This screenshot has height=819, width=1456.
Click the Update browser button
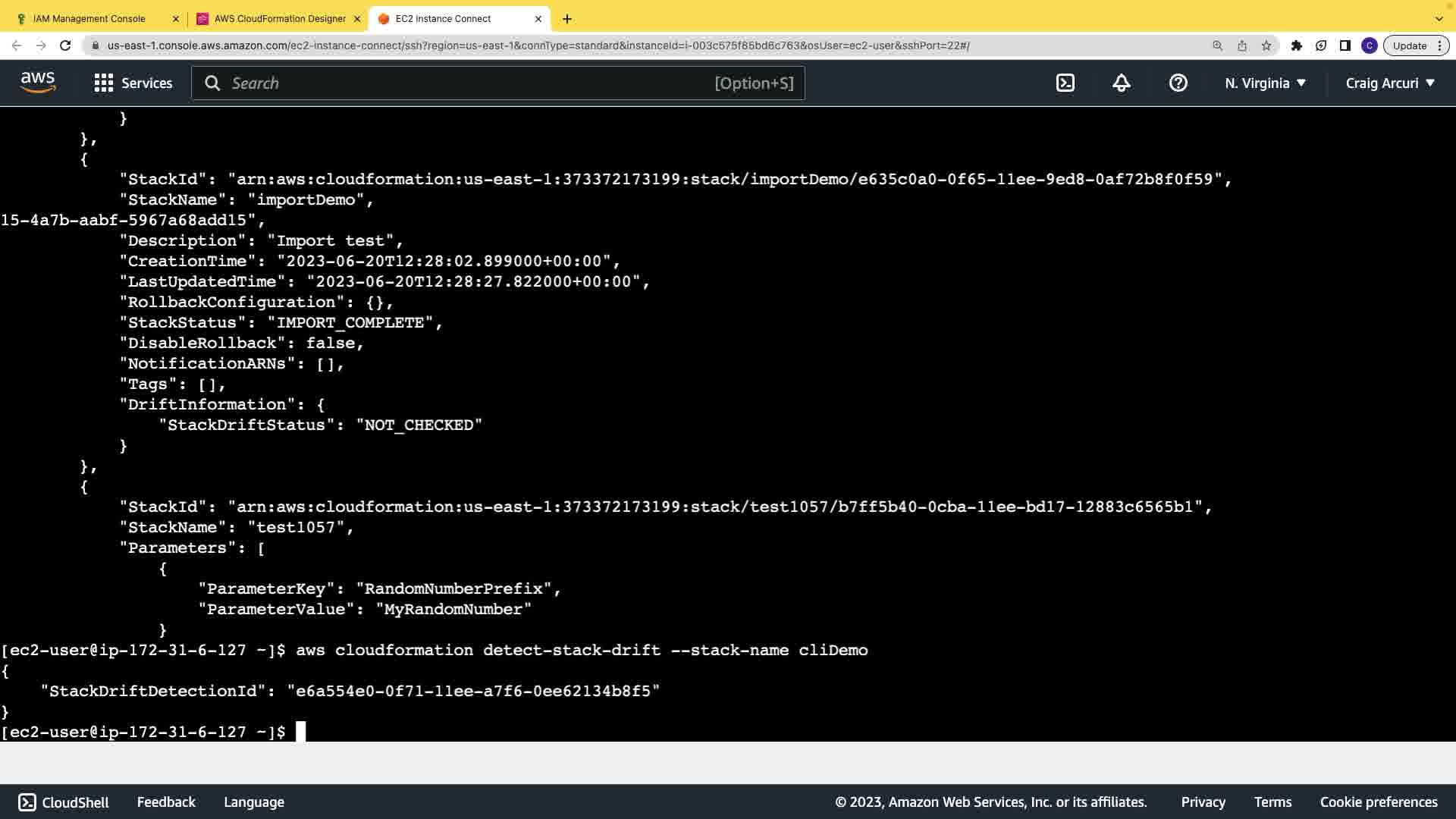(1410, 45)
